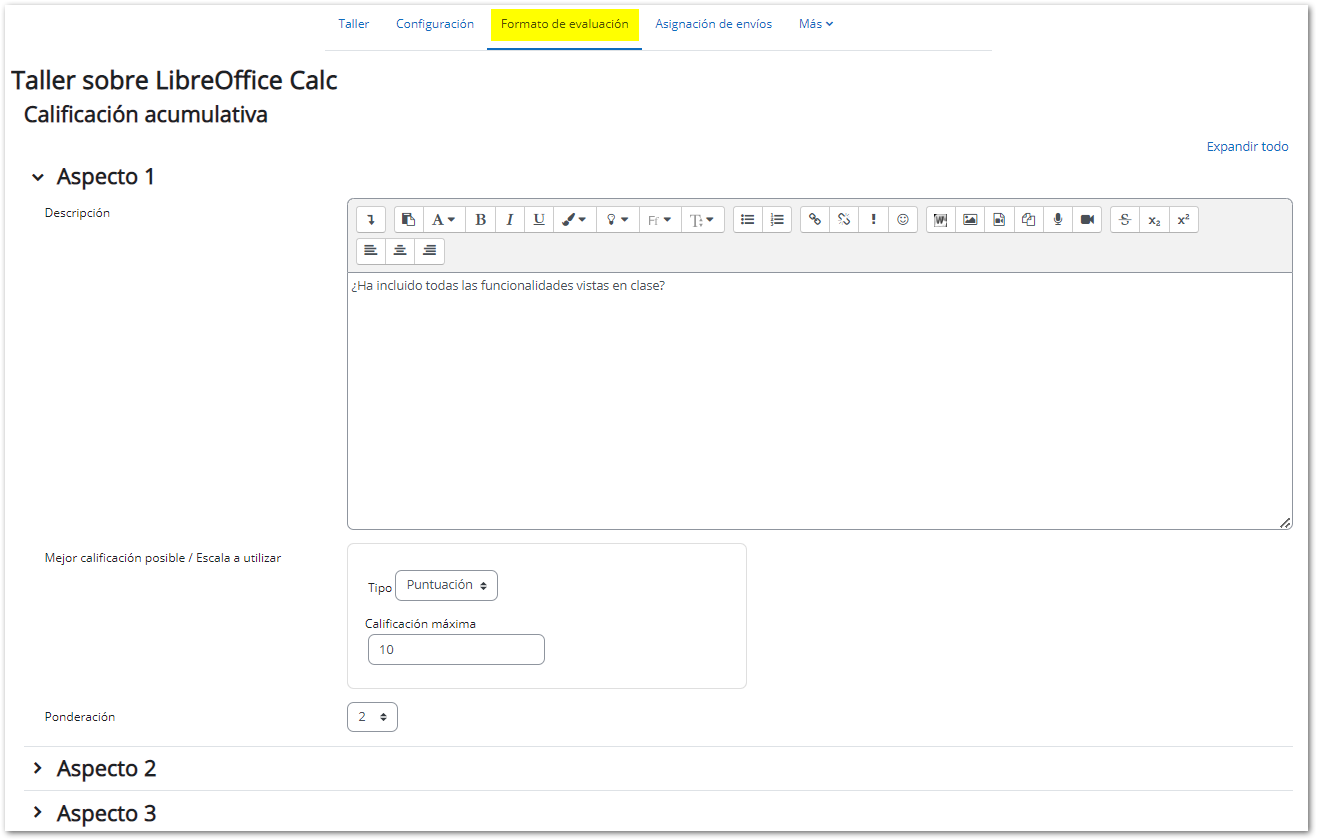The width and height of the screenshot is (1317, 840).
Task: Click the exclamation mark icon
Action: coord(873,220)
